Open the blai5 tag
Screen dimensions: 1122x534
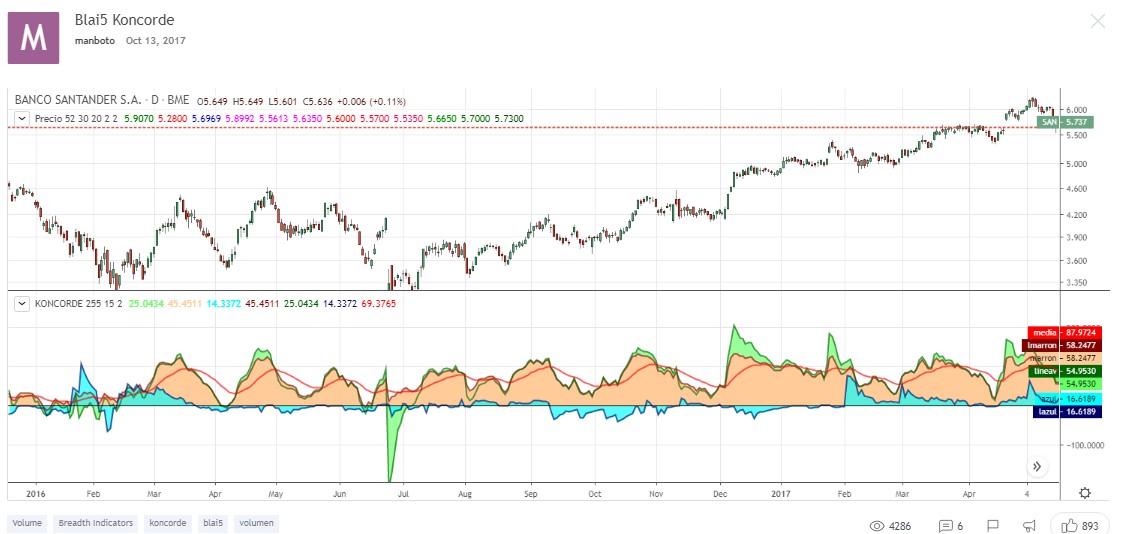[x=213, y=523]
